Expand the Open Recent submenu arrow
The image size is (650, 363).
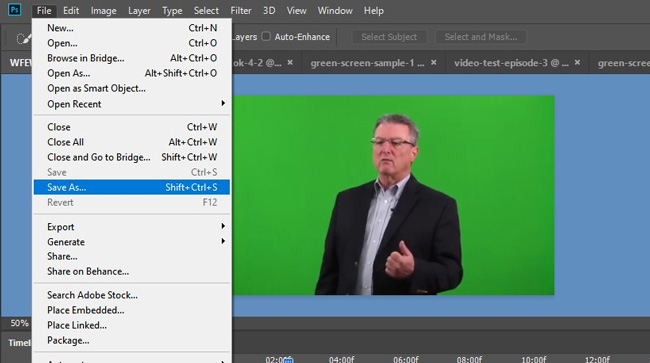[223, 103]
